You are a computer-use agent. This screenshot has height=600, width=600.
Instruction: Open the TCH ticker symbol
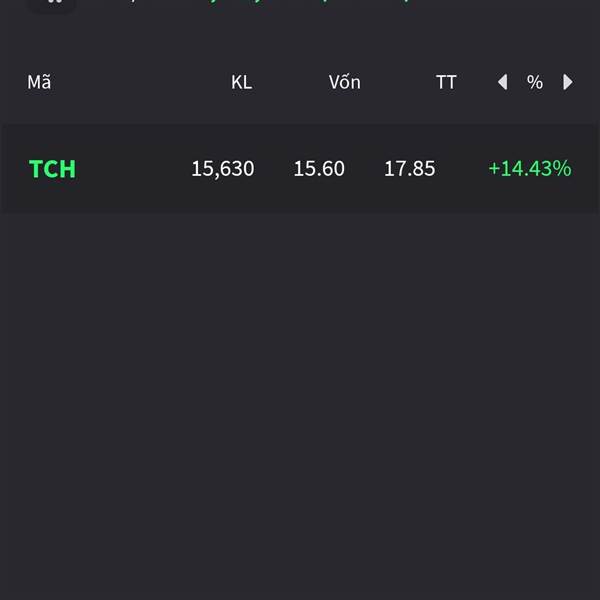pyautogui.click(x=52, y=169)
